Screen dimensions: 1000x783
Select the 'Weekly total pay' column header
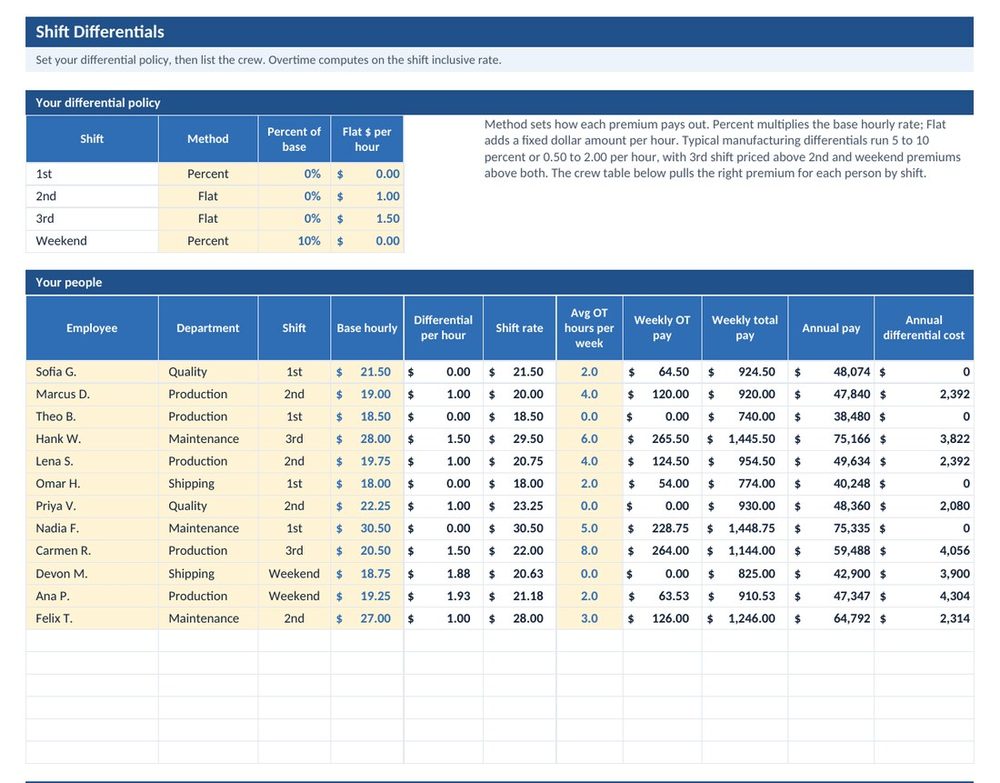745,328
